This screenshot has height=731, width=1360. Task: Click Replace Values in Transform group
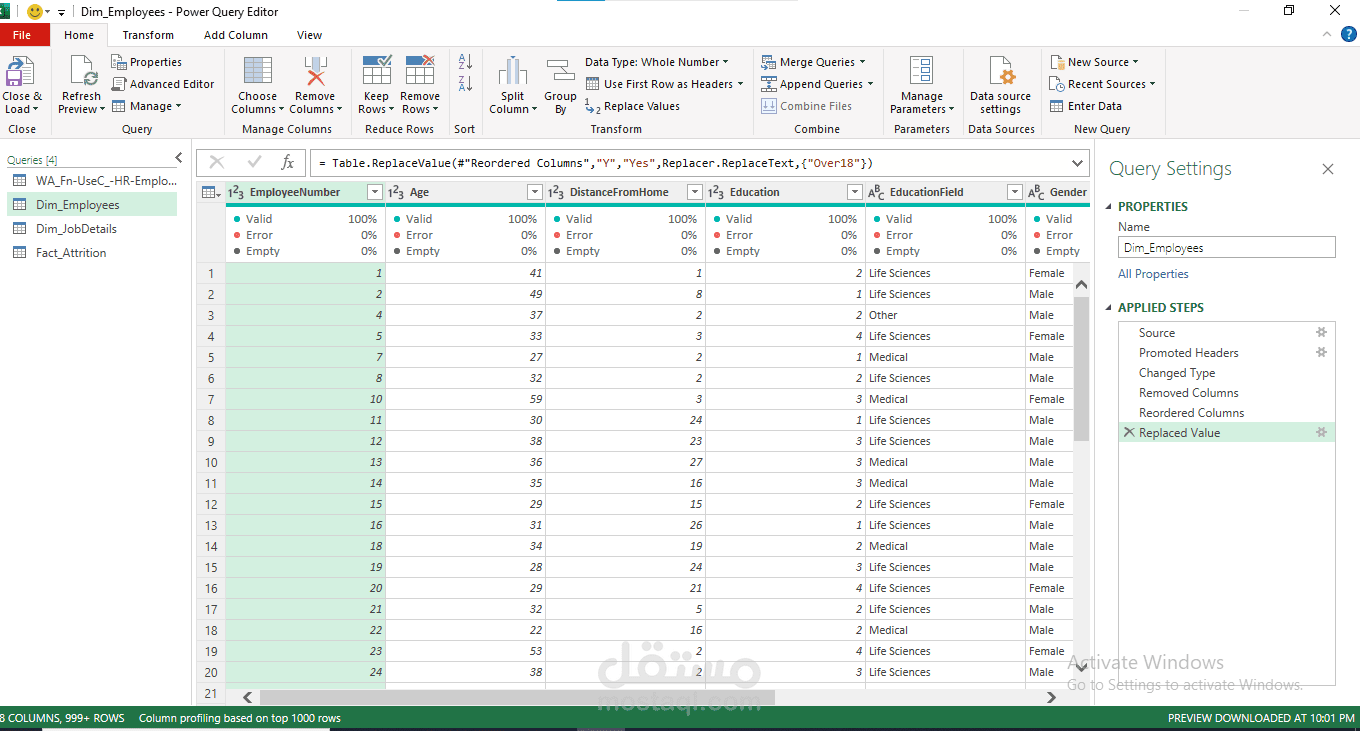tap(632, 106)
